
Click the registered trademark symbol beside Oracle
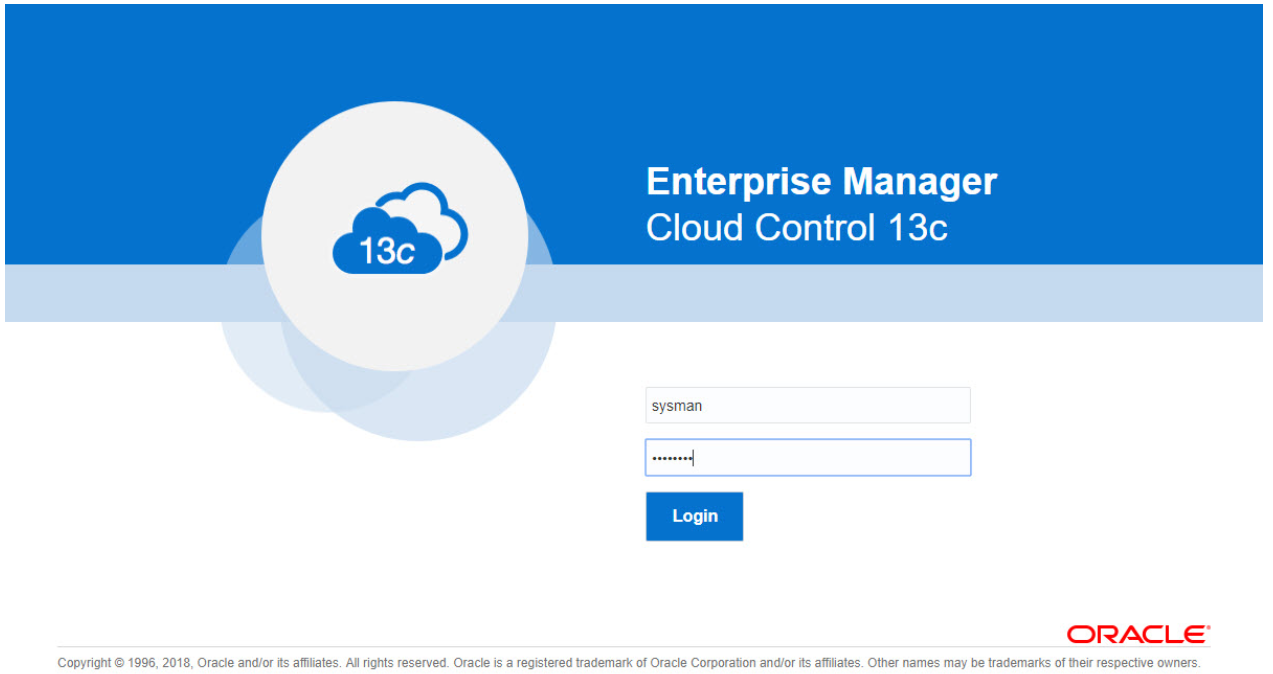point(1208,628)
